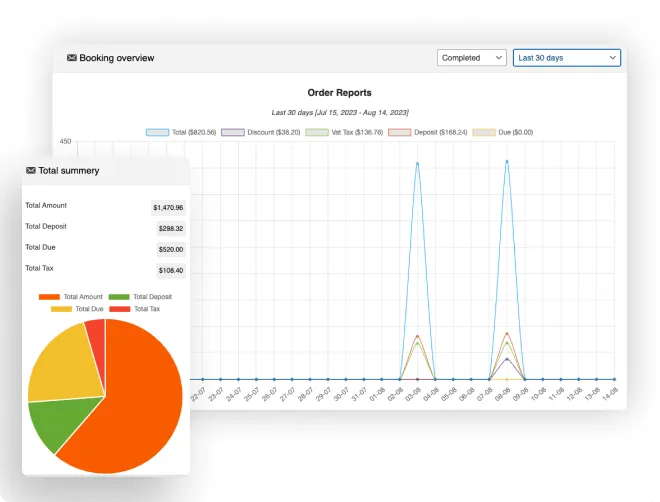Toggle Total Tax in the pie legend
The width and height of the screenshot is (660, 502).
[135, 309]
